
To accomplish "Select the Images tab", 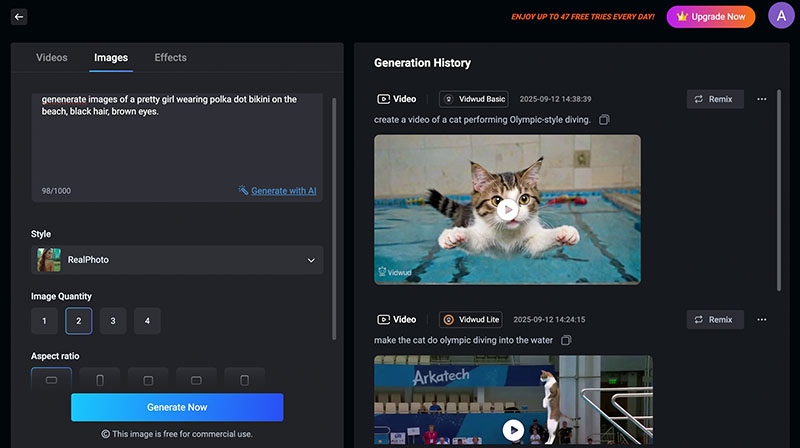I will [111, 58].
